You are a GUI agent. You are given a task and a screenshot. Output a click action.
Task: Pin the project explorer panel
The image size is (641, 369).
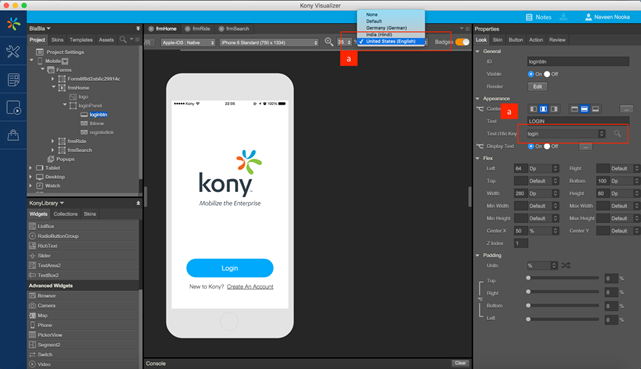tap(138, 29)
